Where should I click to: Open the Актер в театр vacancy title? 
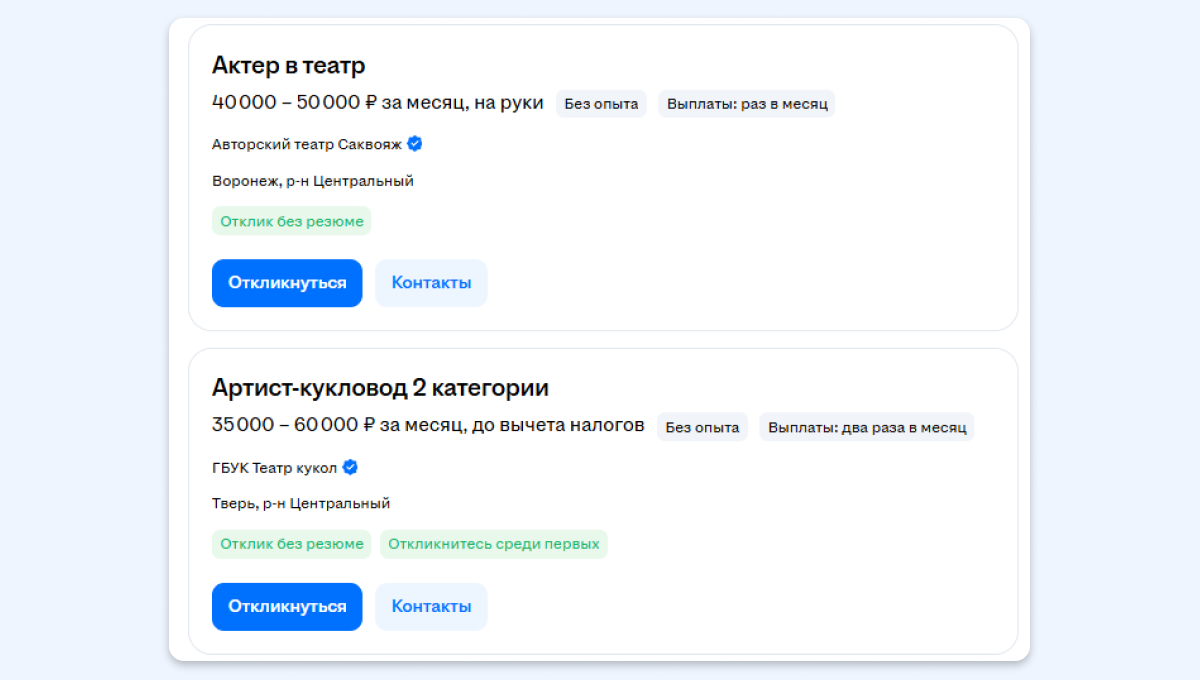288,66
